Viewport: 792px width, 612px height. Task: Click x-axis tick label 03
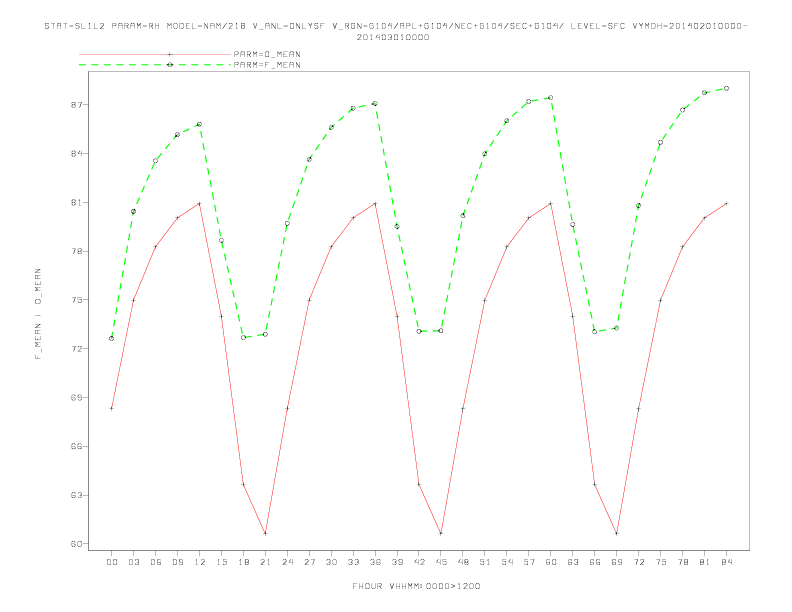click(x=133, y=562)
